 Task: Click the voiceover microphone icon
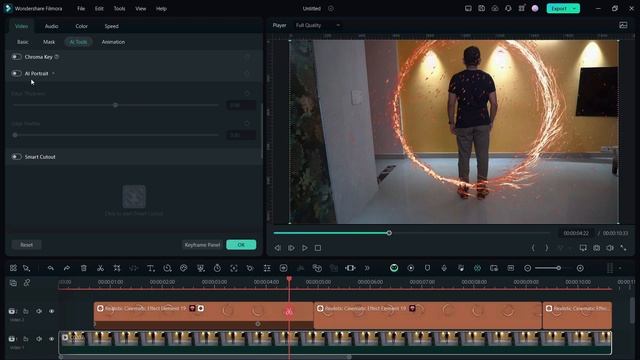(444, 268)
